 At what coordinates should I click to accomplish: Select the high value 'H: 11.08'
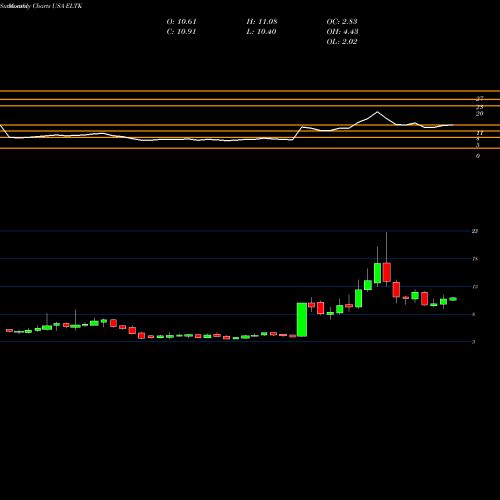262,21
